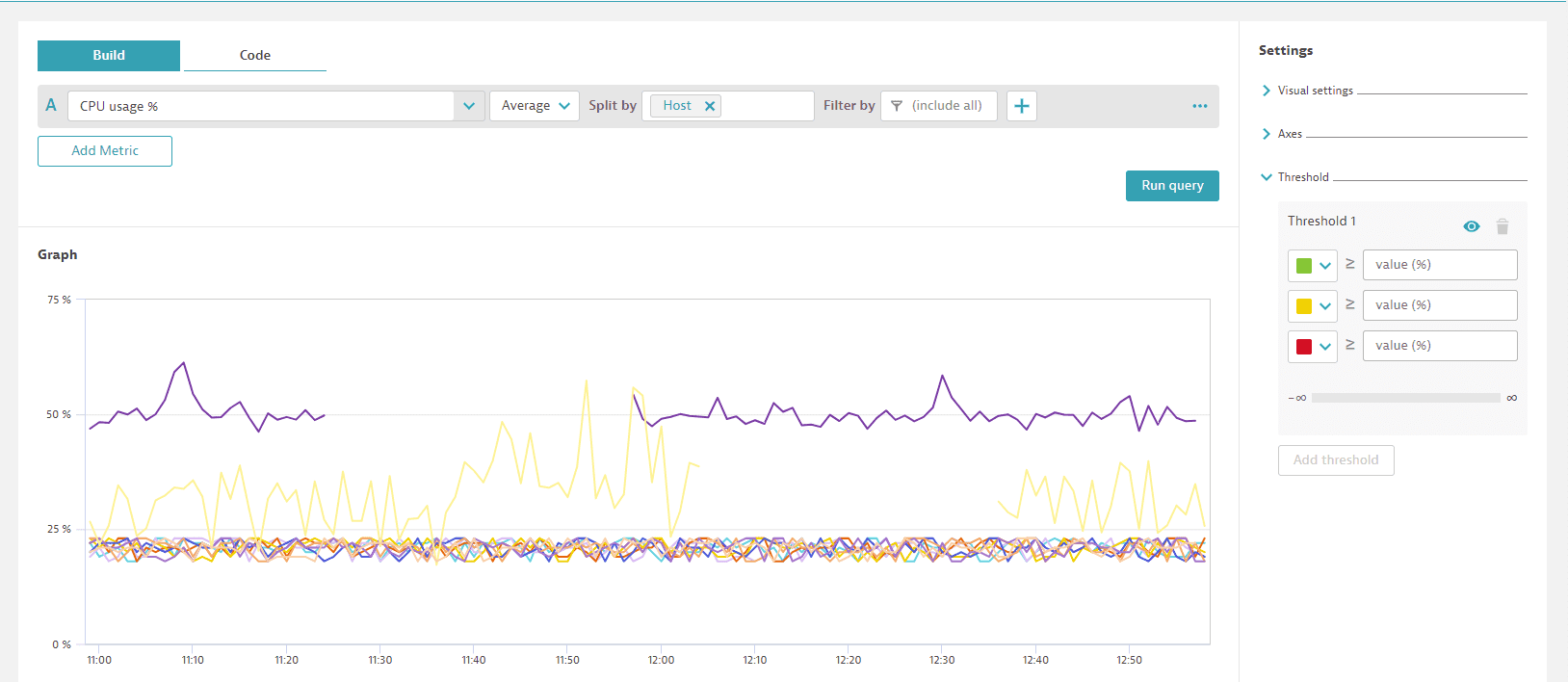The height and width of the screenshot is (682, 1568).
Task: Click the Add threshold button
Action: 1335,460
